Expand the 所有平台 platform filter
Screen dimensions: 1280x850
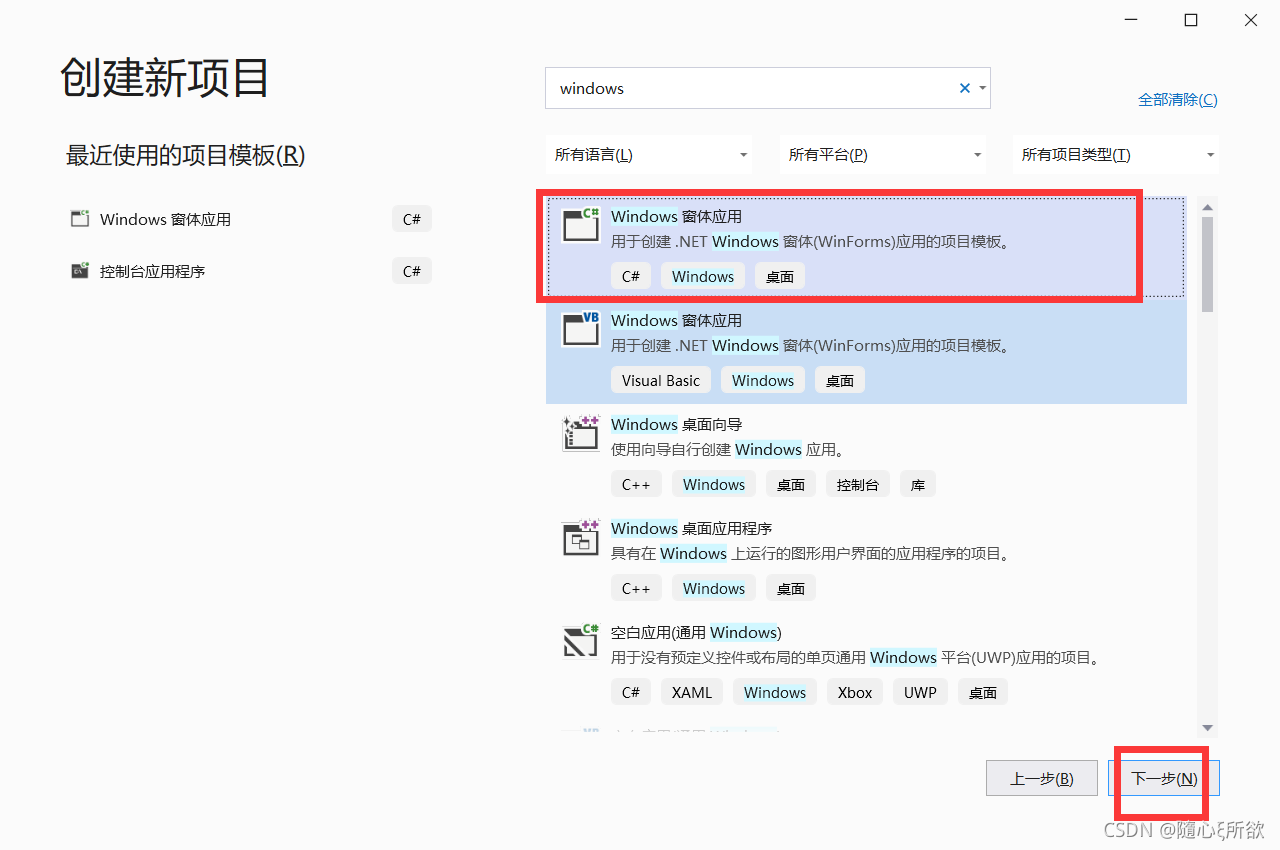883,155
